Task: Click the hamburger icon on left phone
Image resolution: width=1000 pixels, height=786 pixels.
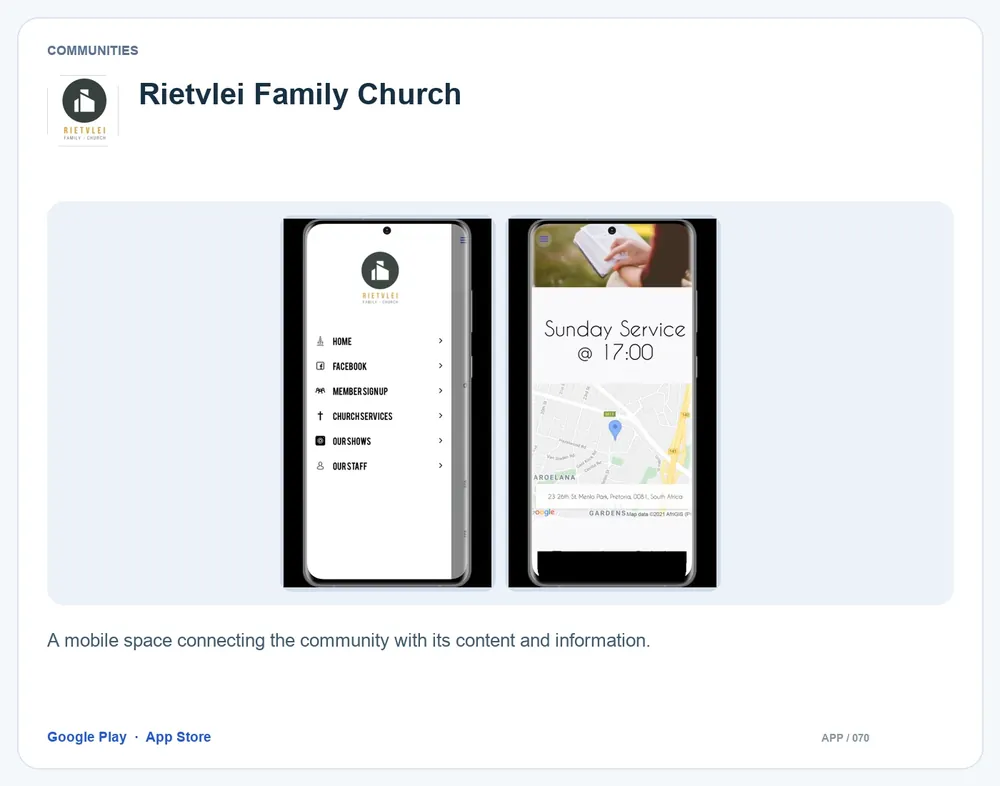Action: (x=463, y=240)
